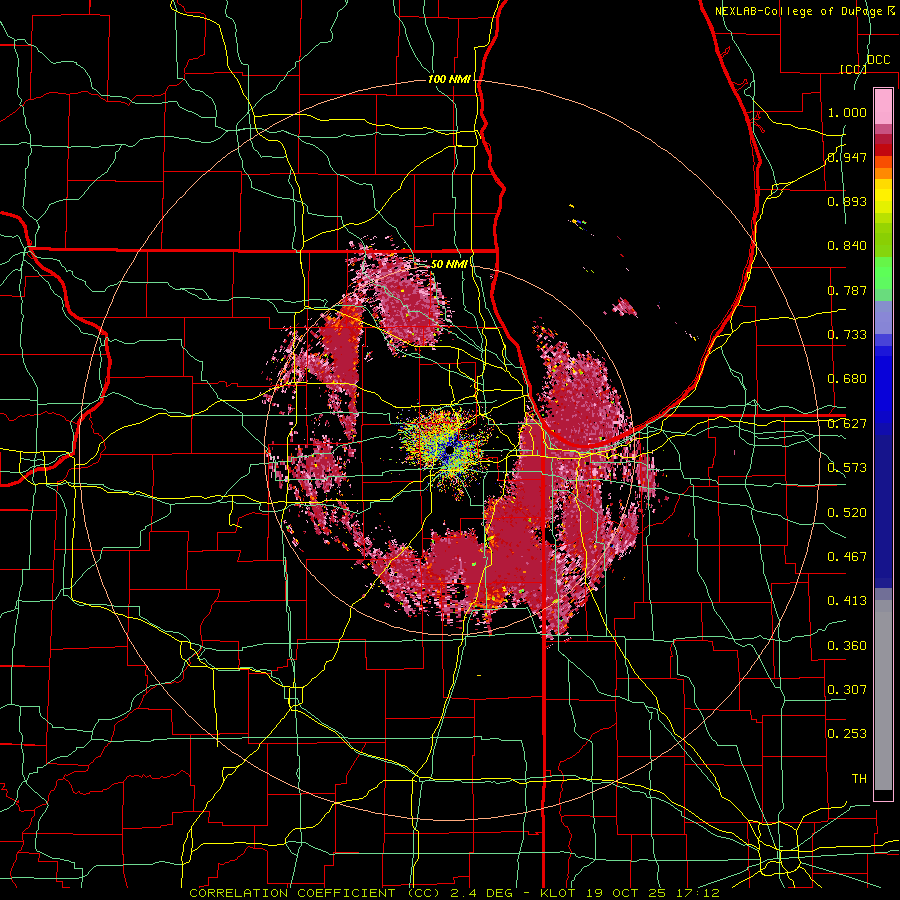Viewport: 900px width, 900px height.
Task: Click the light pink color bar segment near 1.000
Action: pyautogui.click(x=883, y=106)
